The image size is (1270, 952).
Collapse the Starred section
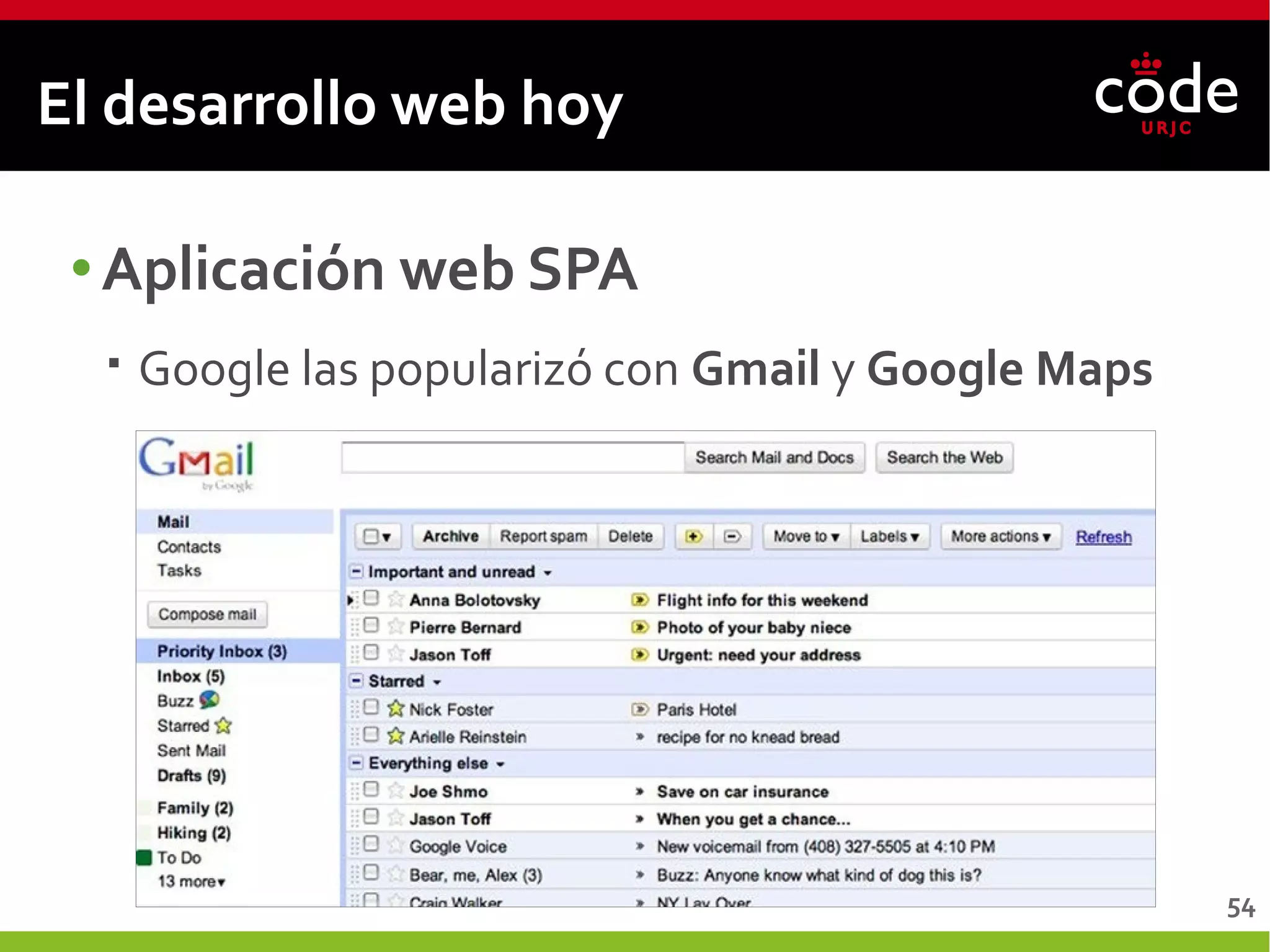pos(357,681)
